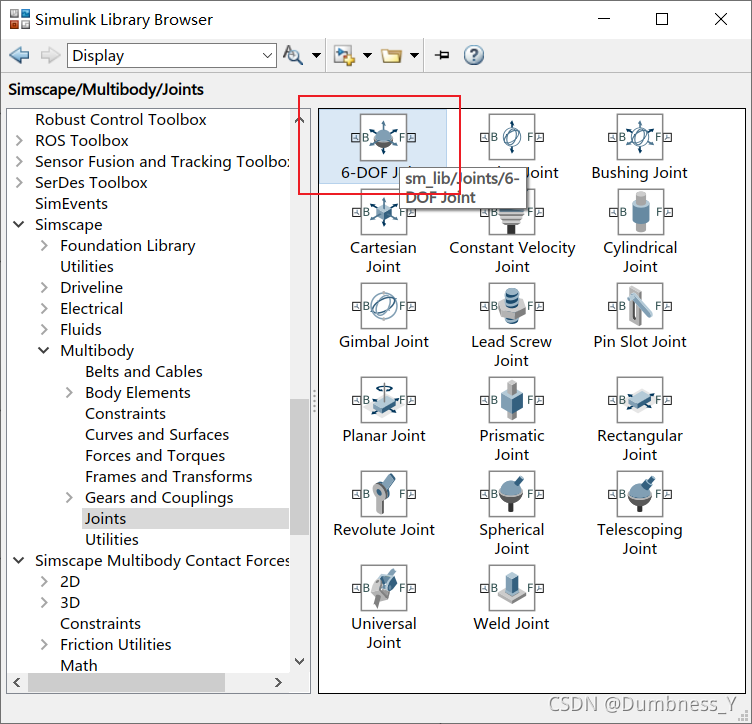Screen dimensions: 752x724
Task: Select Robust Control Toolbox in tree
Action: coord(120,119)
